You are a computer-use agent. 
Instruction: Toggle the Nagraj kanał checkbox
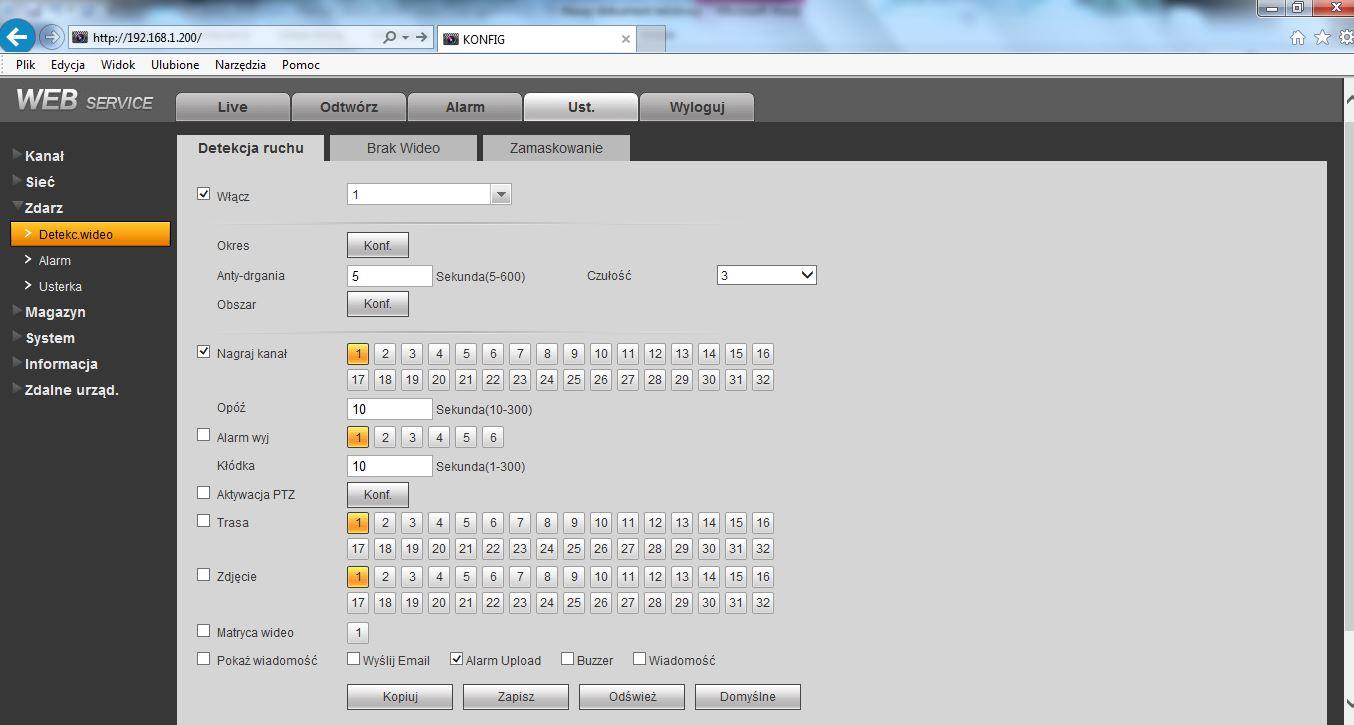[x=204, y=351]
